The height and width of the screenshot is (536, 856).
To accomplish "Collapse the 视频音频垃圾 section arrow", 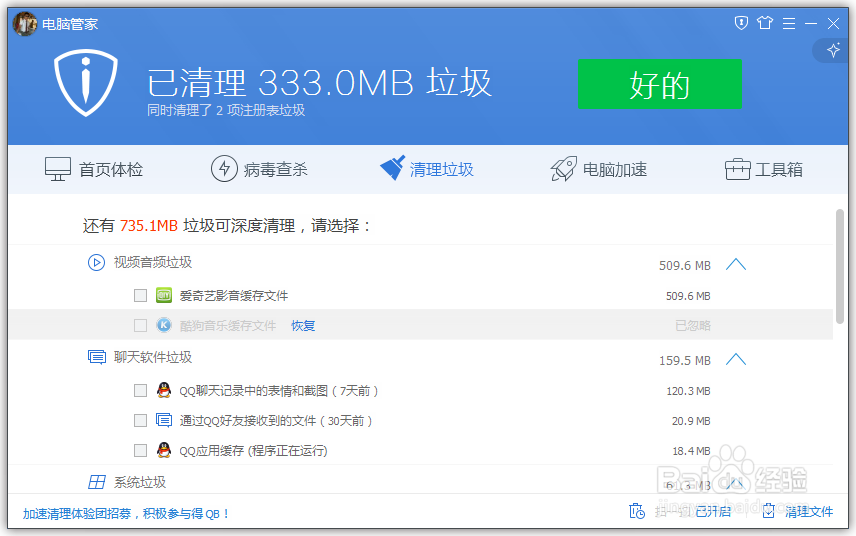I will (735, 265).
